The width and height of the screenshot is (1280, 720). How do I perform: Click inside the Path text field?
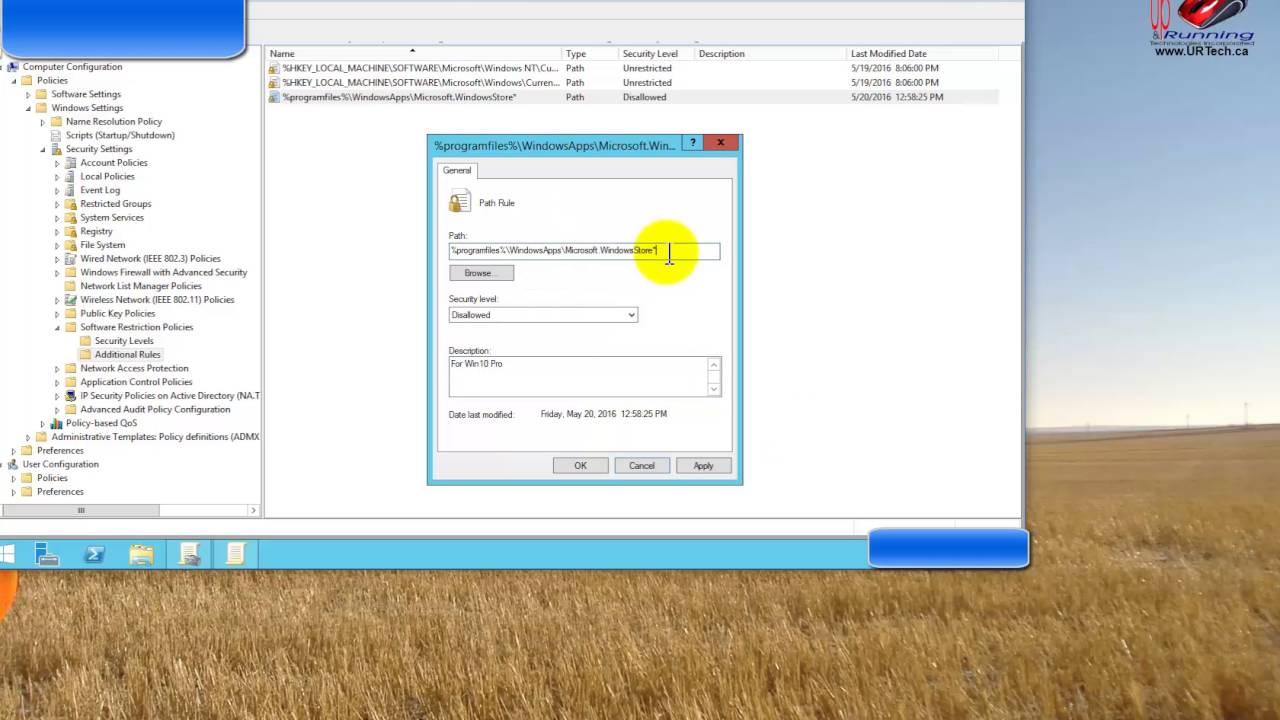point(580,250)
